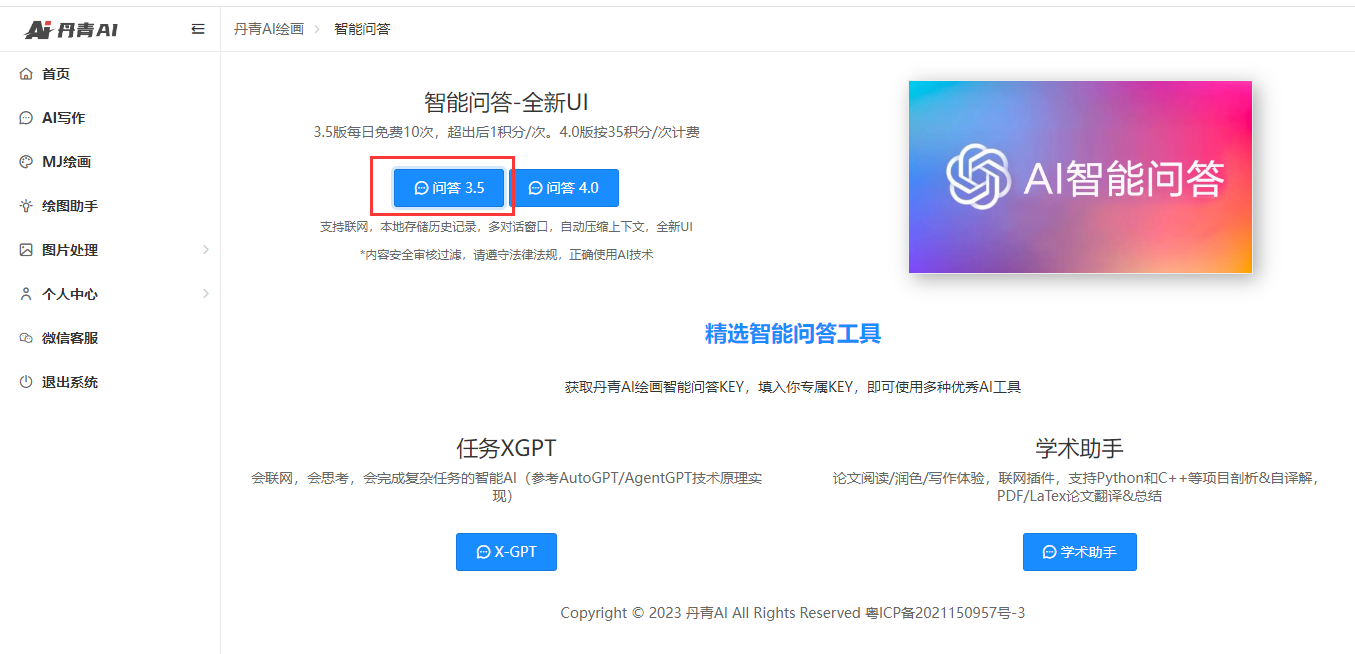This screenshot has width=1355, height=654.
Task: Expand the 图片处理 submenu arrow
Action: pos(205,250)
